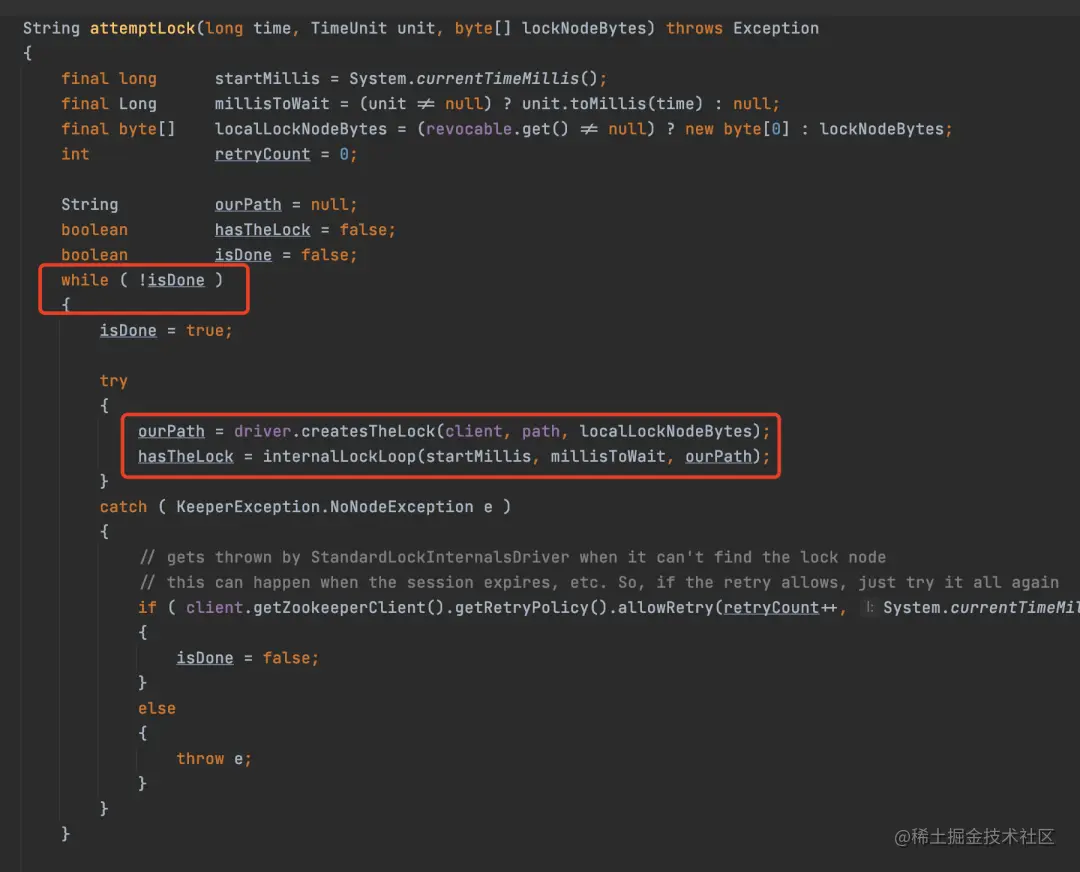
Task: Click the final Long type declaration
Action: pos(109,104)
